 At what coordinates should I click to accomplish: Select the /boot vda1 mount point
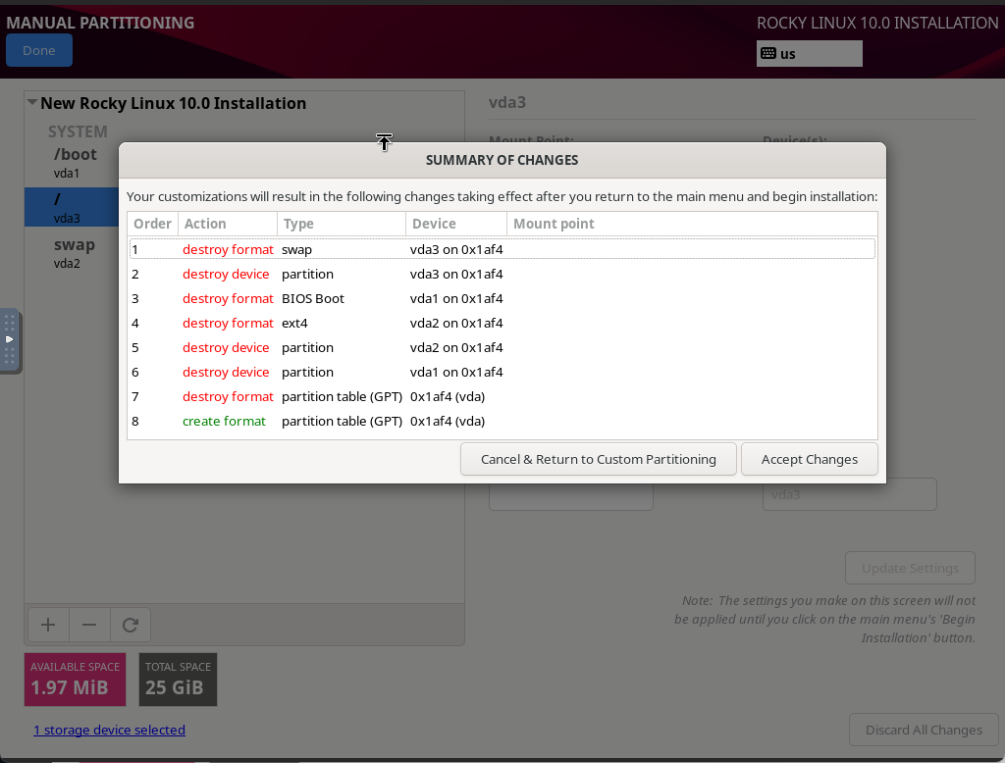point(72,163)
